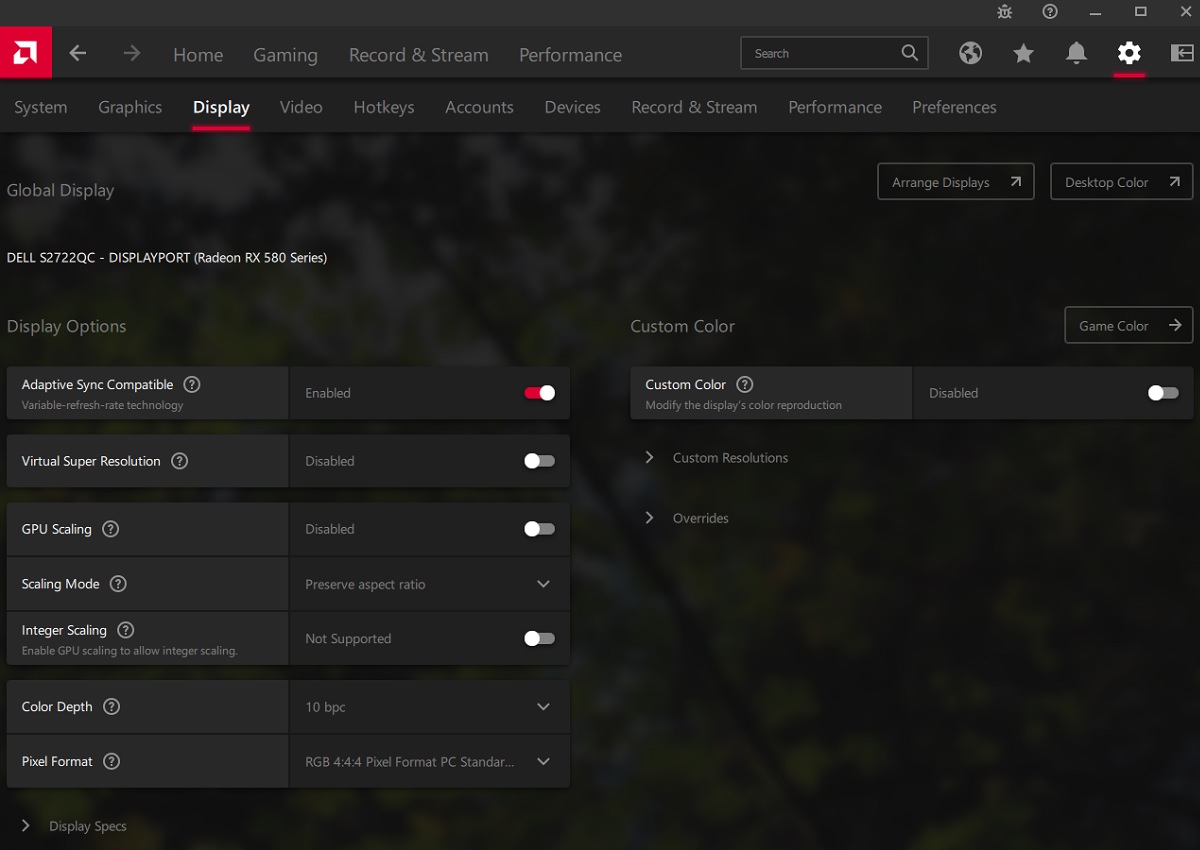The width and height of the screenshot is (1200, 850).
Task: Open settings gear icon
Action: pyautogui.click(x=1129, y=53)
